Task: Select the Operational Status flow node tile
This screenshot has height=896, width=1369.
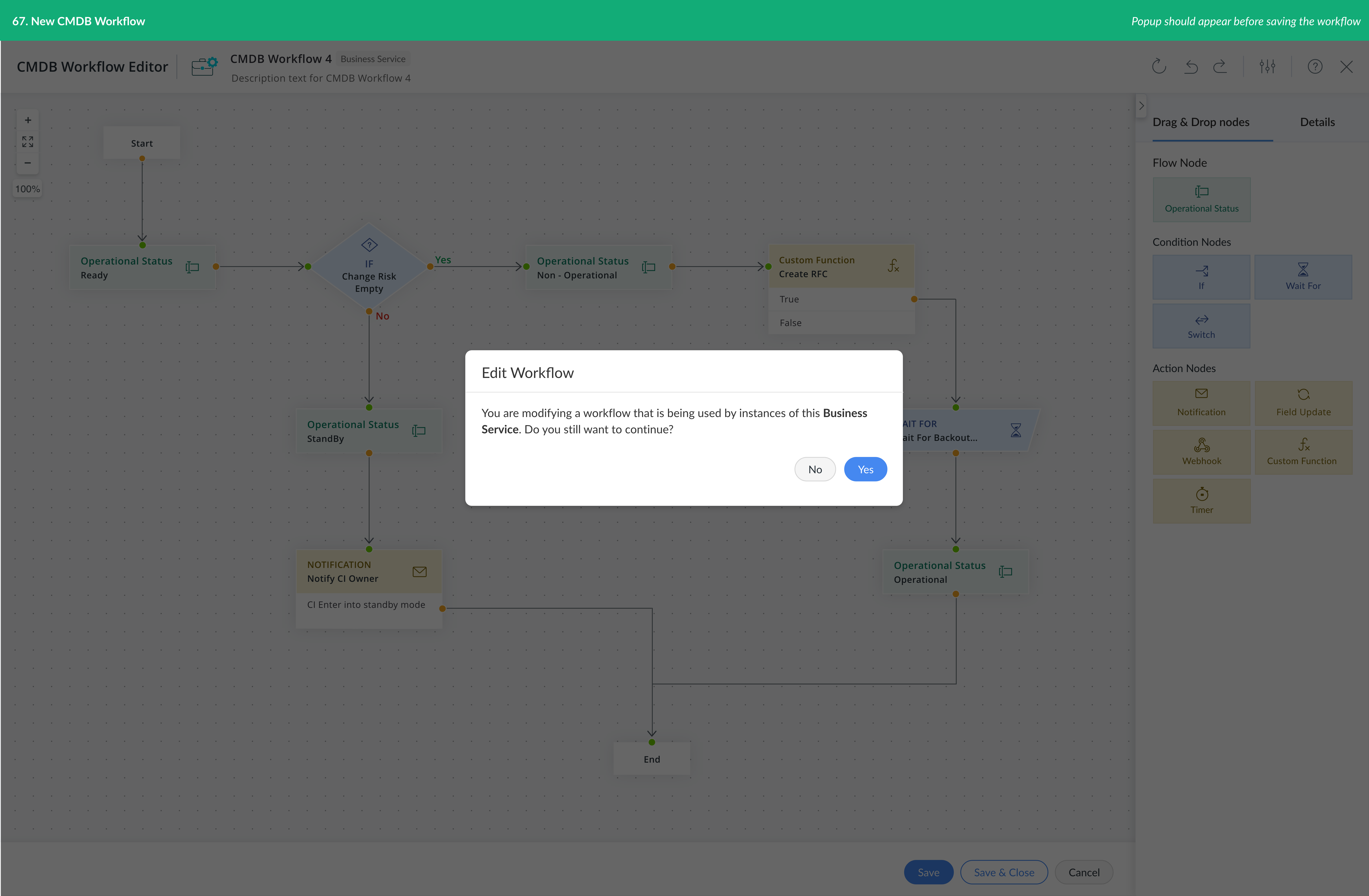Action: pyautogui.click(x=1201, y=200)
